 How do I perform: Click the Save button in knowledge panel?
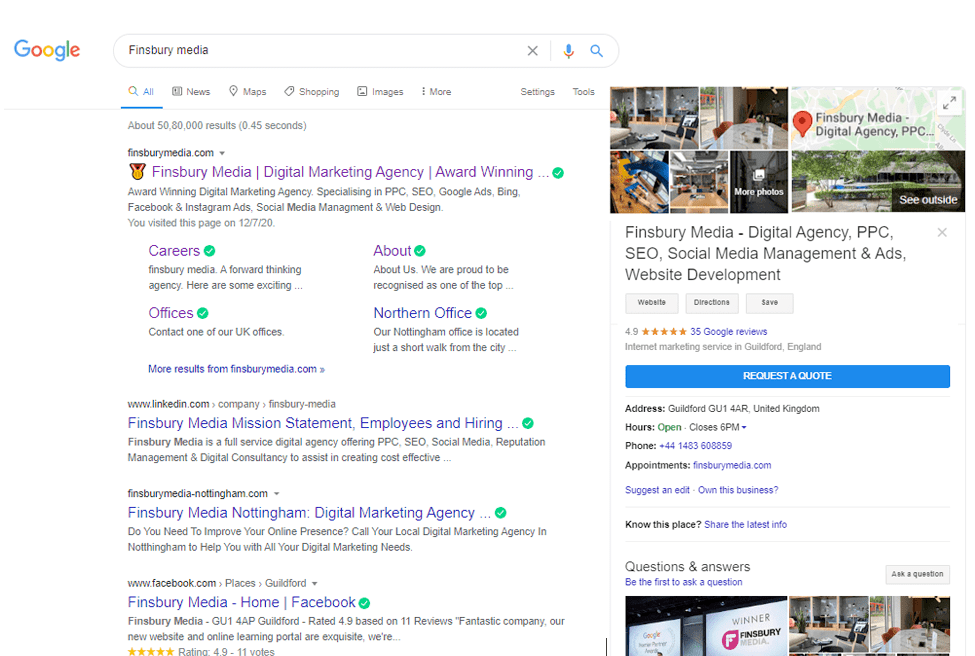[770, 303]
